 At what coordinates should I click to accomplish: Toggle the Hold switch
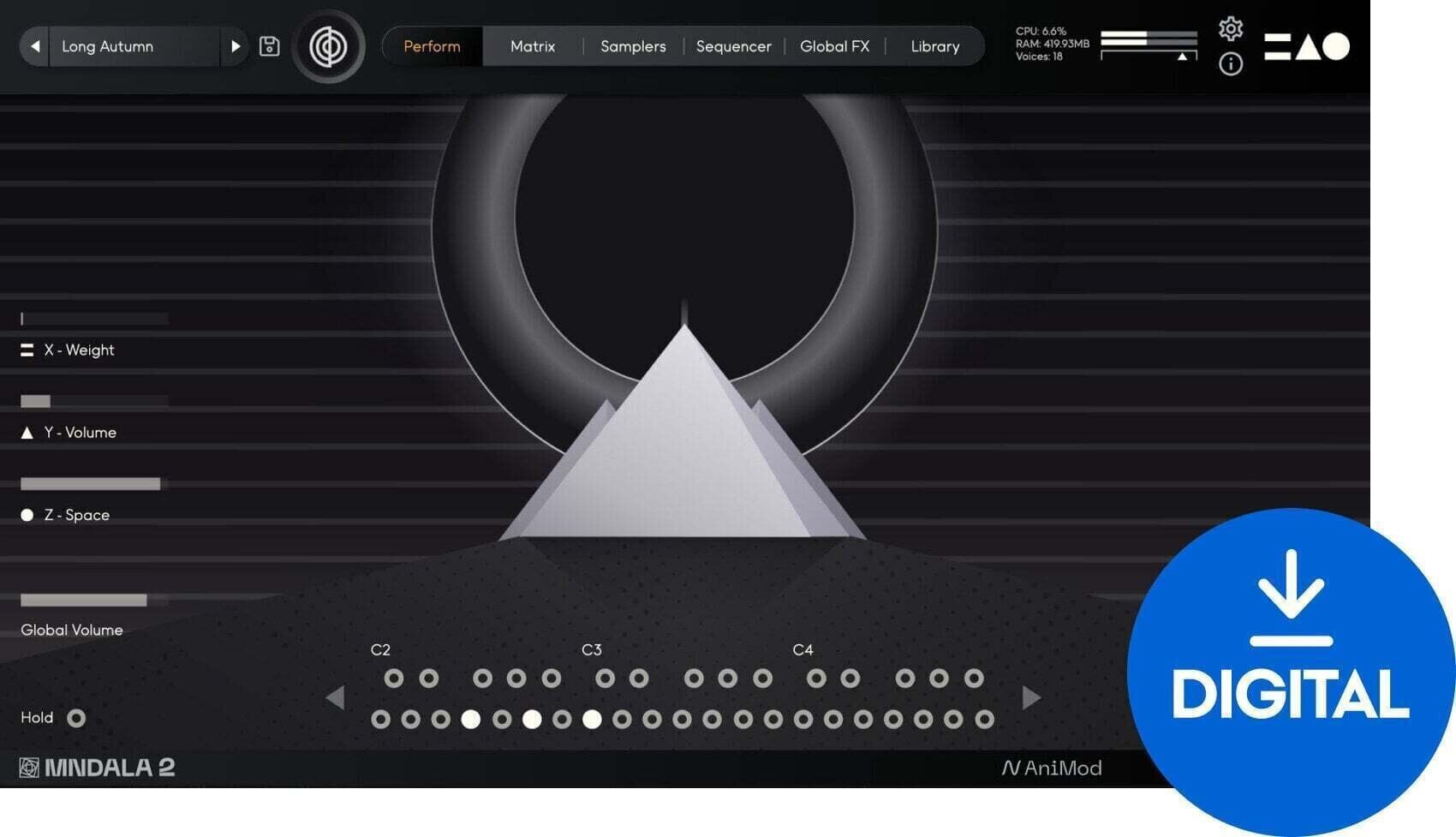tap(76, 718)
